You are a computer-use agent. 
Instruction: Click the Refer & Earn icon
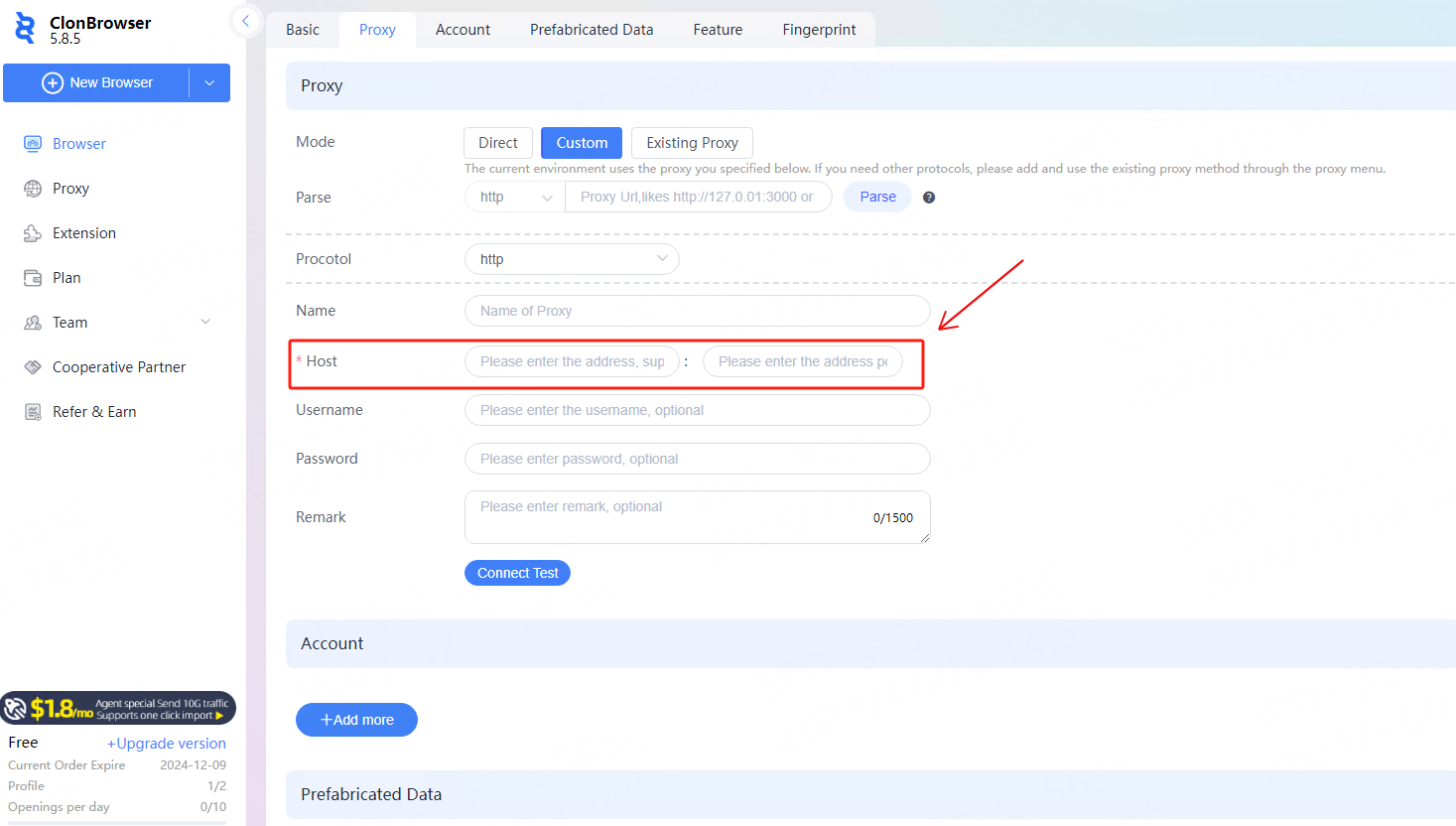click(x=33, y=412)
